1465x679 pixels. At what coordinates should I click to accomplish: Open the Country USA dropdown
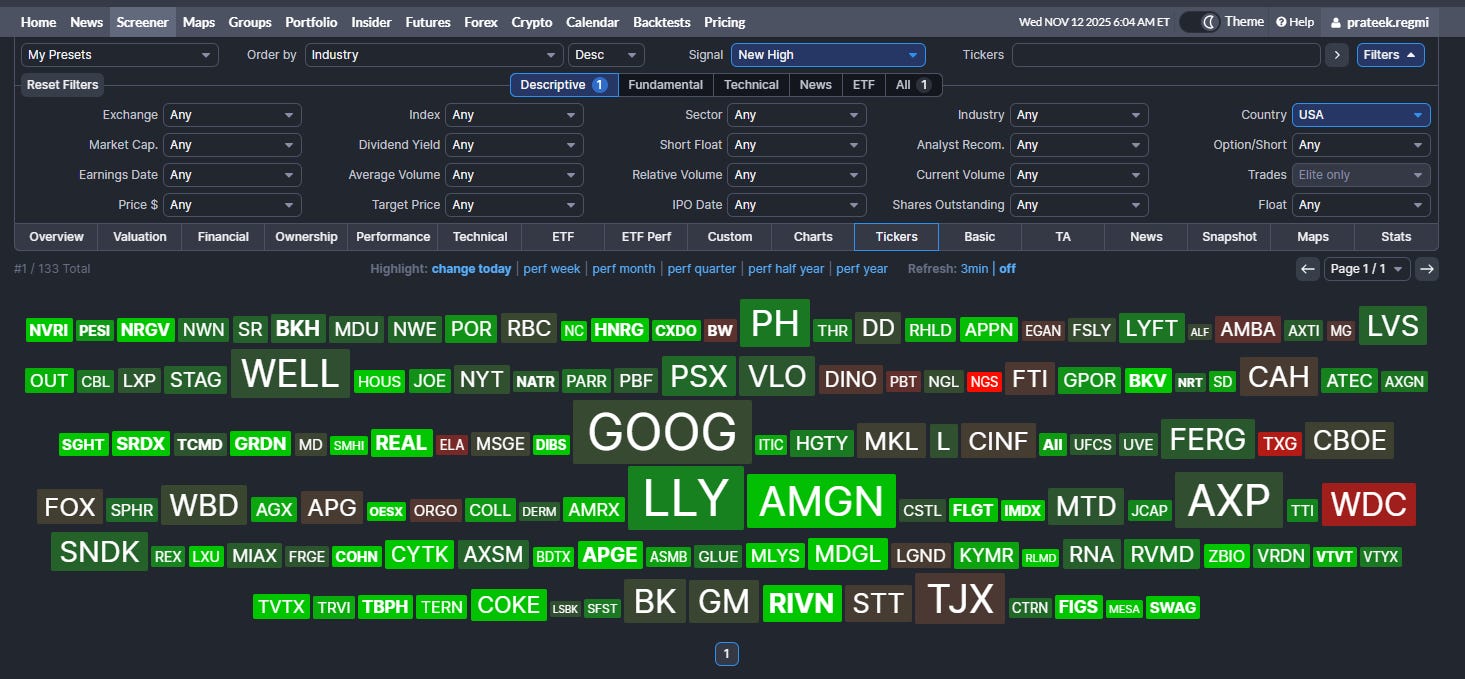pos(1361,115)
